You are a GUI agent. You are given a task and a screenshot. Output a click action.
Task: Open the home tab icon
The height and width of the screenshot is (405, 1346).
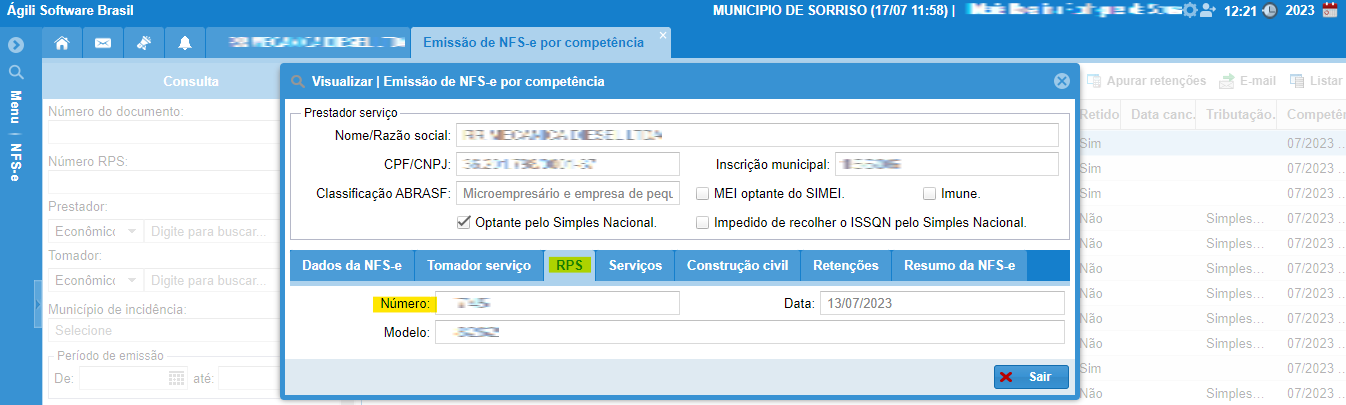click(x=62, y=43)
